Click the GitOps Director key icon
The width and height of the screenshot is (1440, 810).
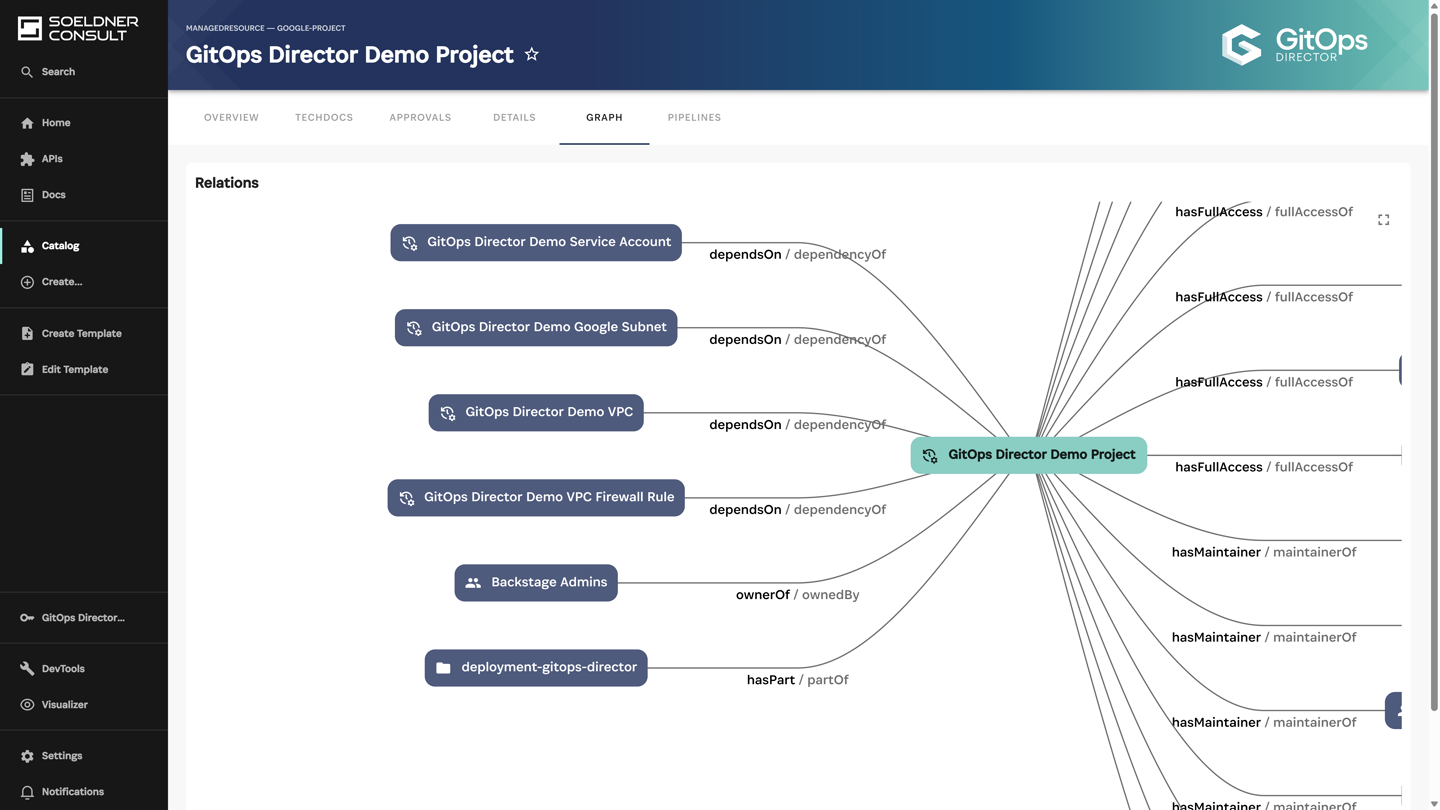click(x=27, y=618)
